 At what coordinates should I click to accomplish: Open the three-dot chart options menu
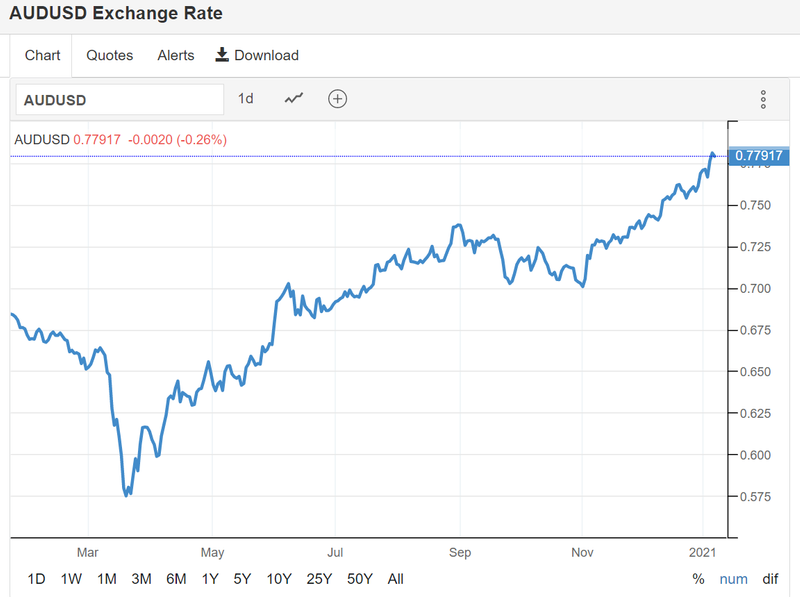click(763, 99)
